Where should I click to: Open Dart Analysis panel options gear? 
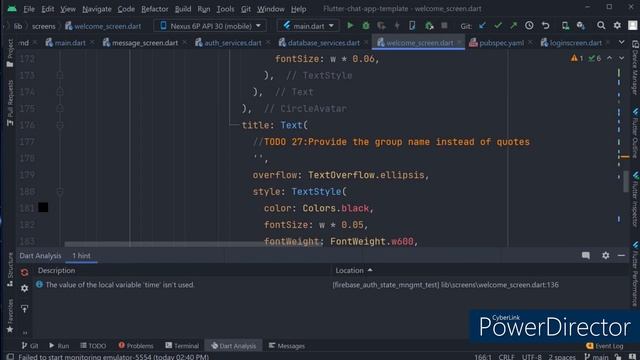coord(605,256)
